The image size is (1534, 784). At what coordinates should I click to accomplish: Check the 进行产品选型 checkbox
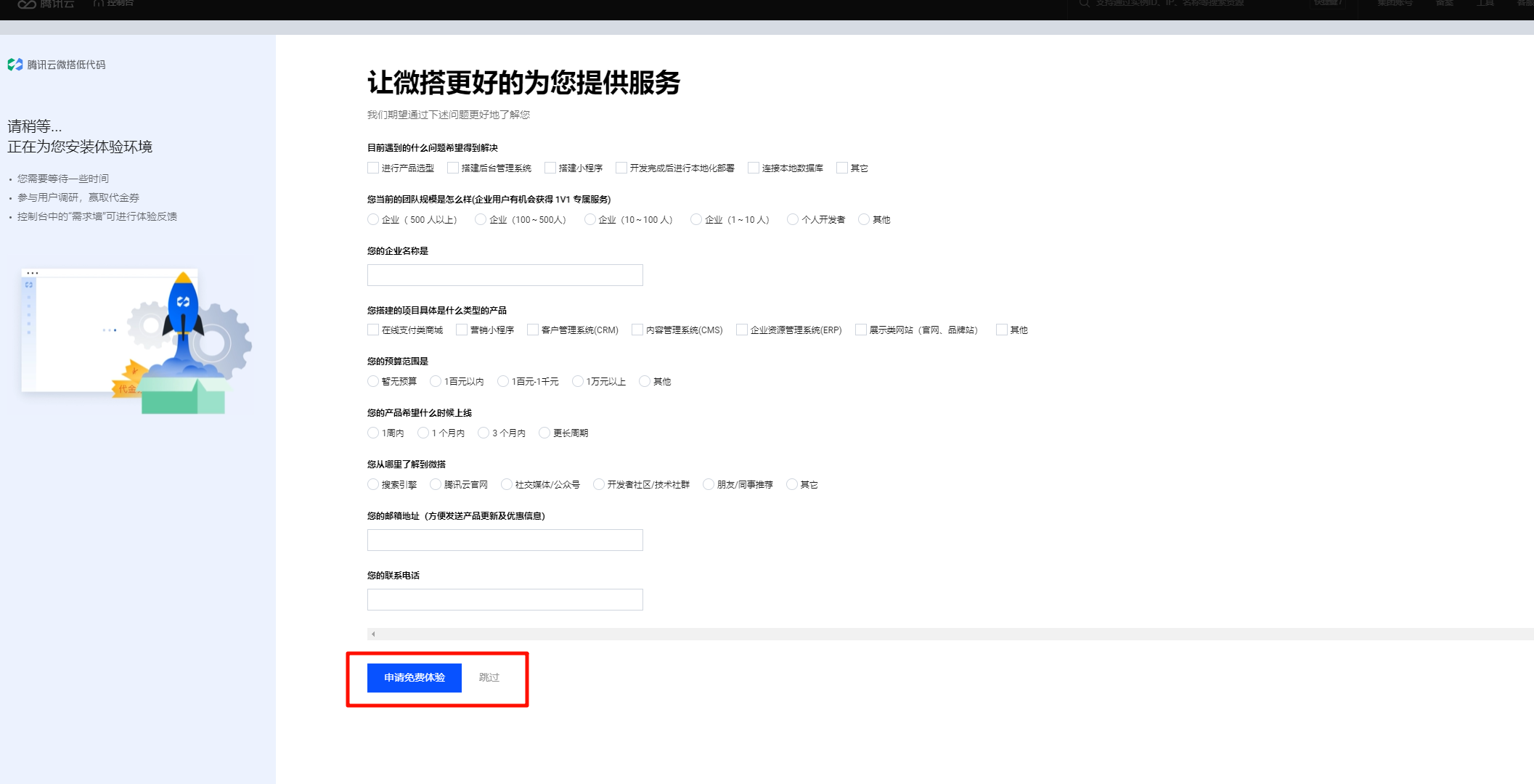373,168
